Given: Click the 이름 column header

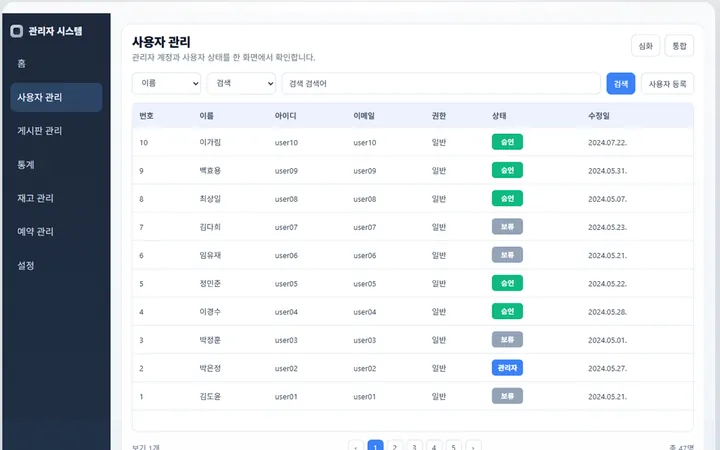Looking at the screenshot, I should (207, 116).
